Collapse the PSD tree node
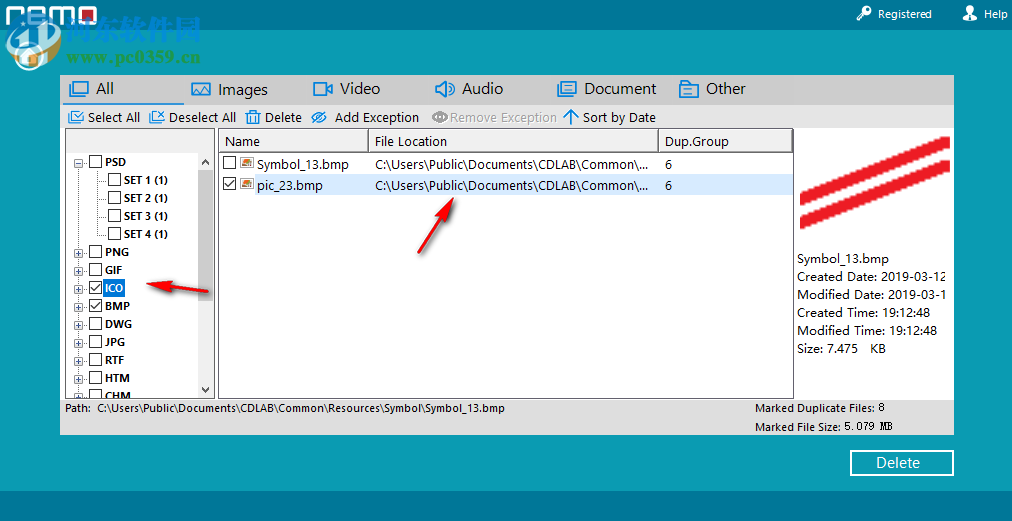Screen dimensions: 1012x521 (79, 163)
